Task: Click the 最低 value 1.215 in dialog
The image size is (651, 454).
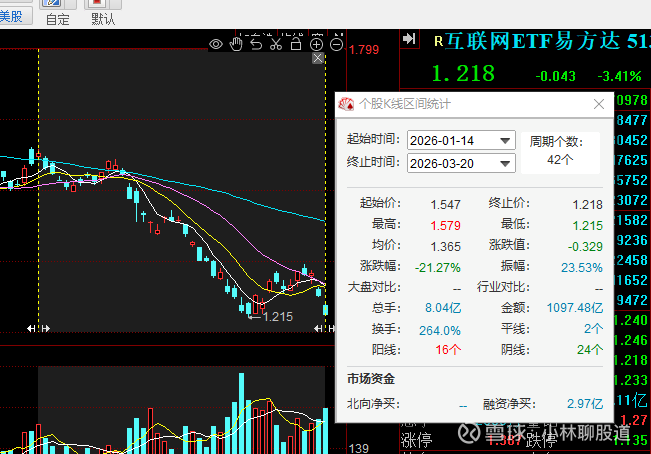Action: (x=587, y=225)
